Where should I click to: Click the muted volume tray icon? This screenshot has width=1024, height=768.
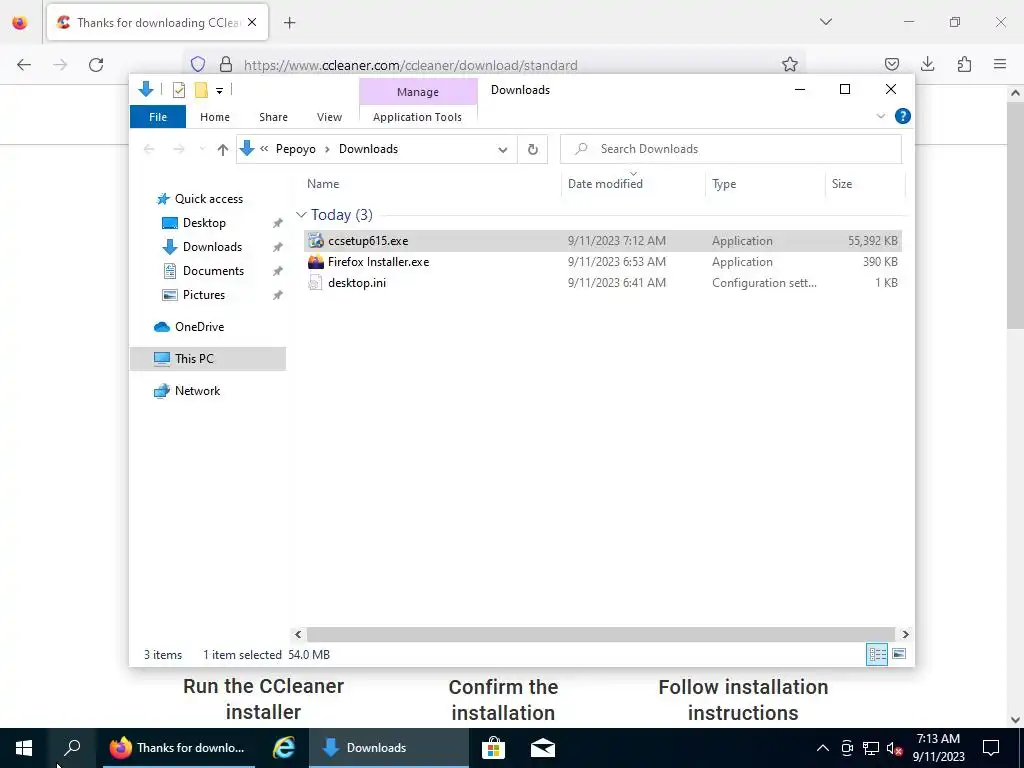point(894,748)
